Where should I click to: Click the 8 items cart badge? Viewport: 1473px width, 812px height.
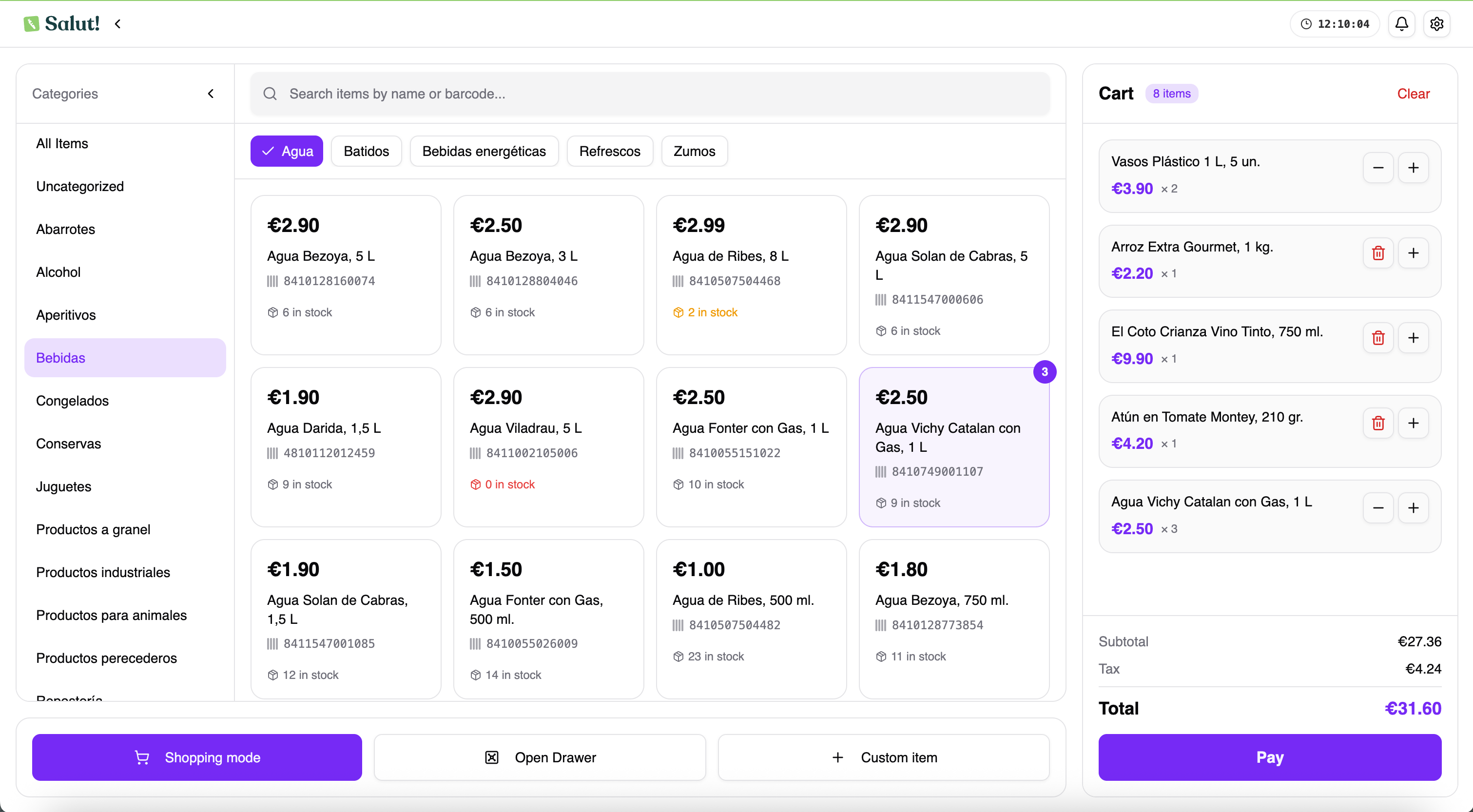tap(1172, 93)
